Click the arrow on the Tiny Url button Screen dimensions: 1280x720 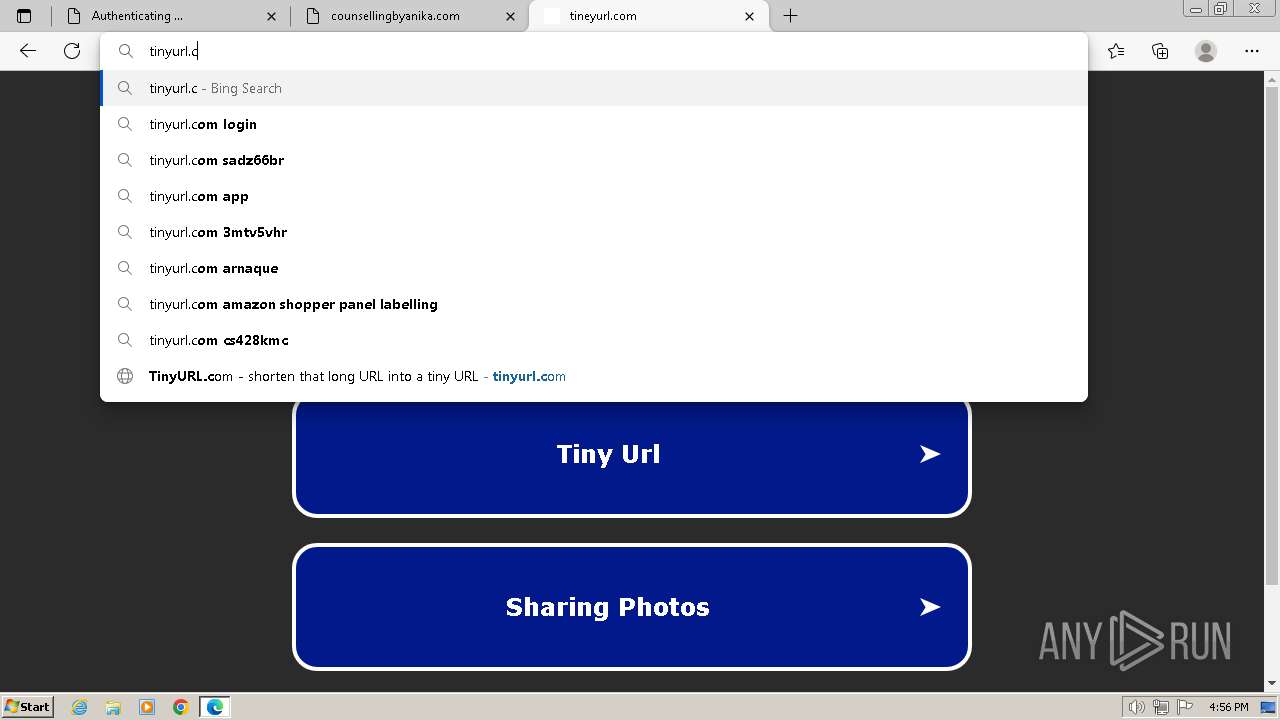(930, 454)
